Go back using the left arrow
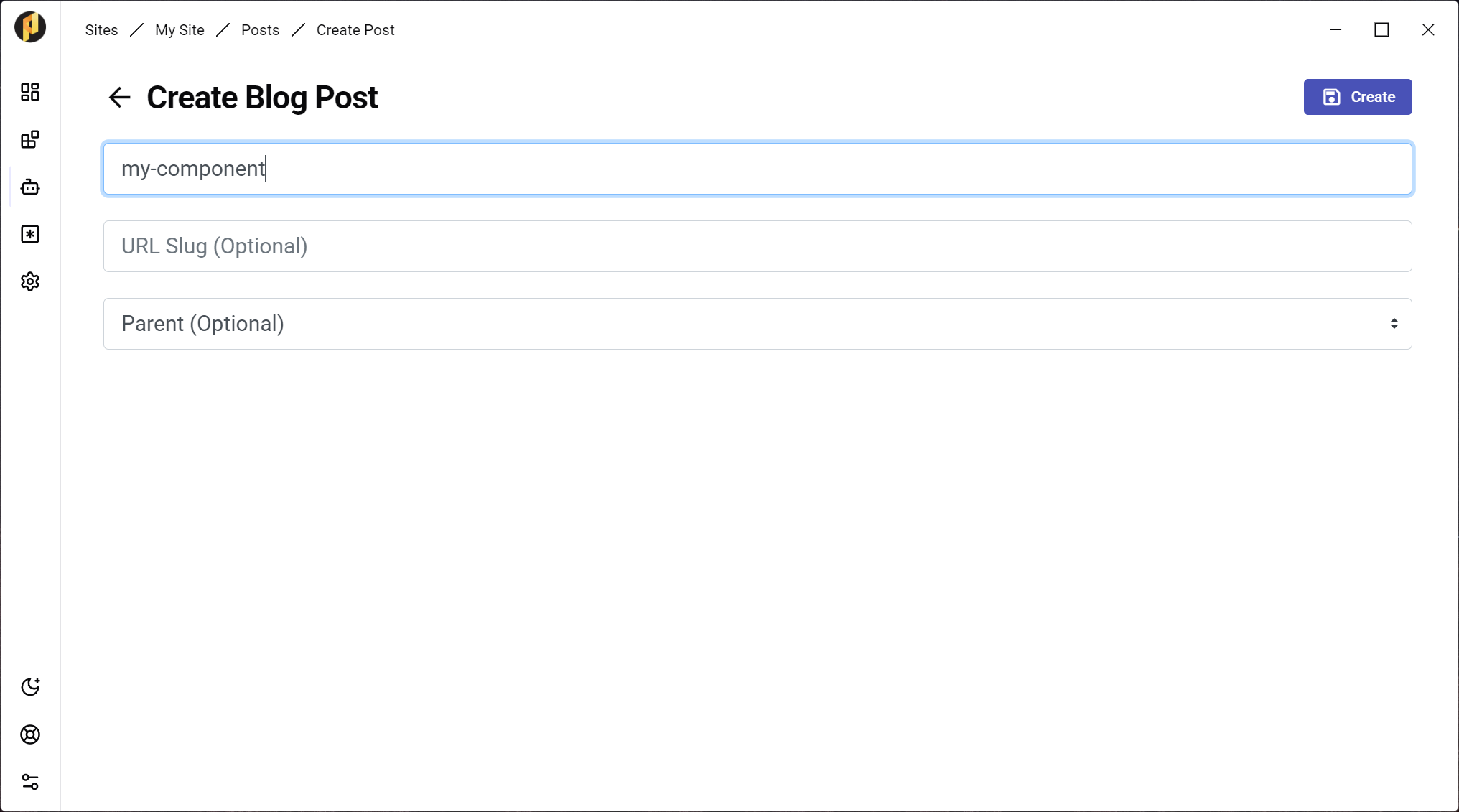1459x812 pixels. [119, 97]
